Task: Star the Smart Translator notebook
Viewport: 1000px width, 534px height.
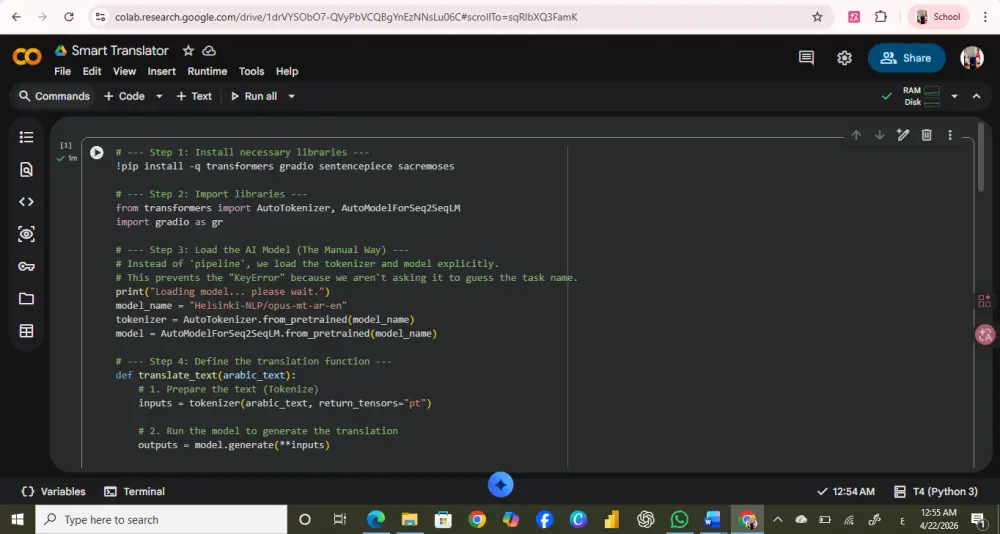Action: click(188, 50)
